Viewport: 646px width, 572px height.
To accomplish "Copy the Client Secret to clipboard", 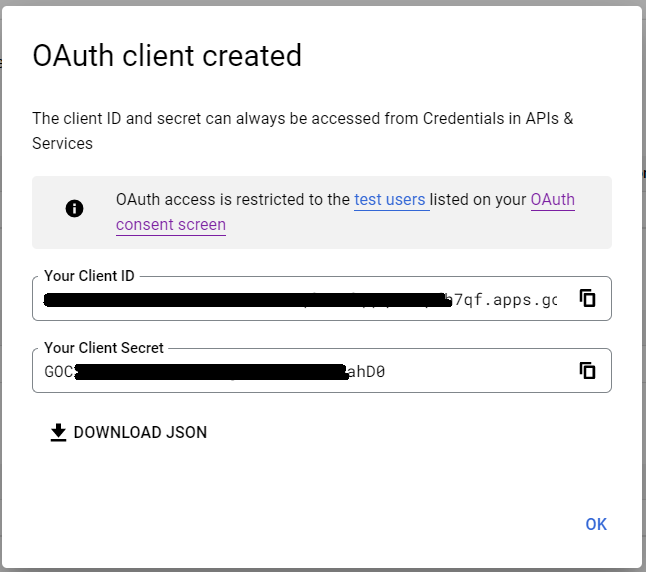I will coord(588,370).
